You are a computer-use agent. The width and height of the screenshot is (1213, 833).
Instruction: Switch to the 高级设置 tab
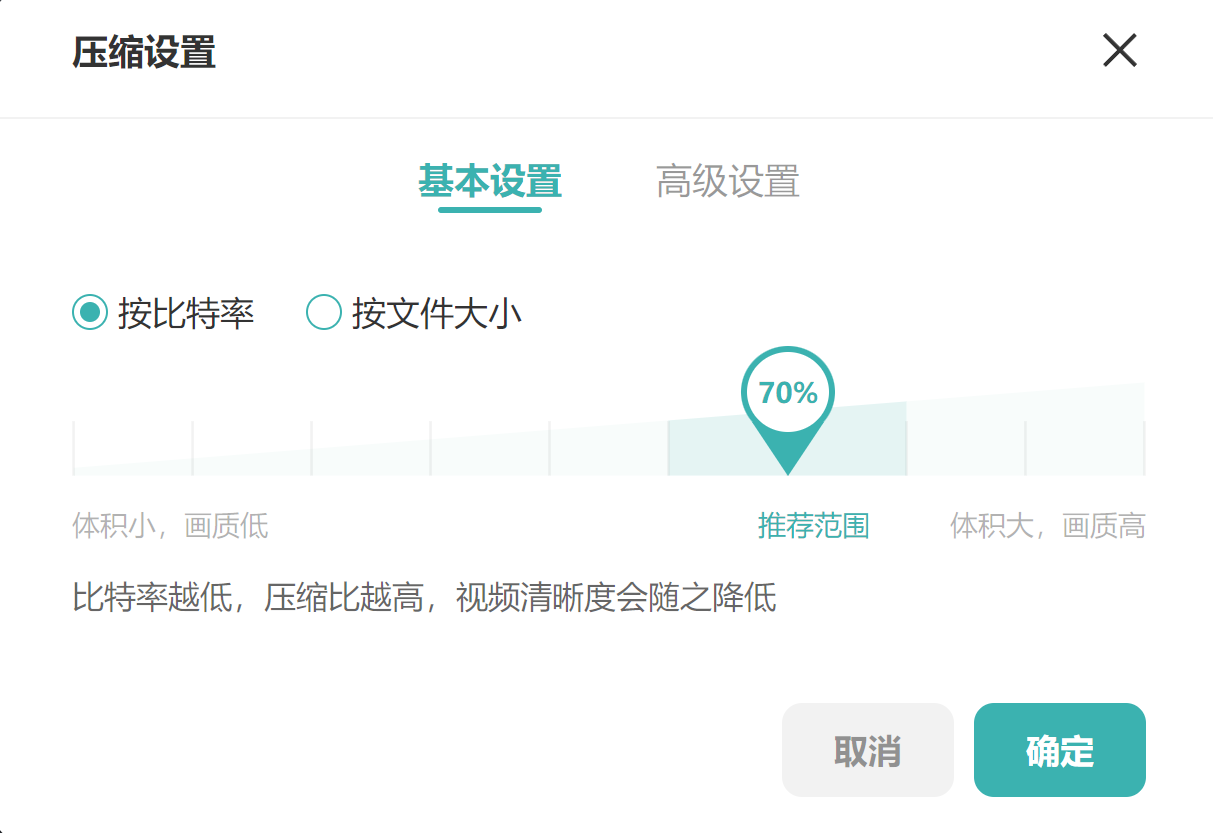[728, 183]
